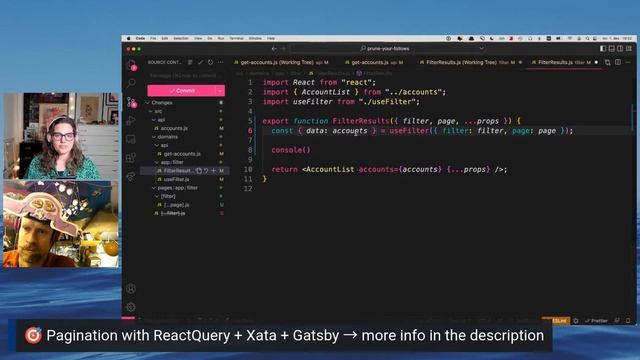Open notifications bell in status bar

[x=628, y=321]
